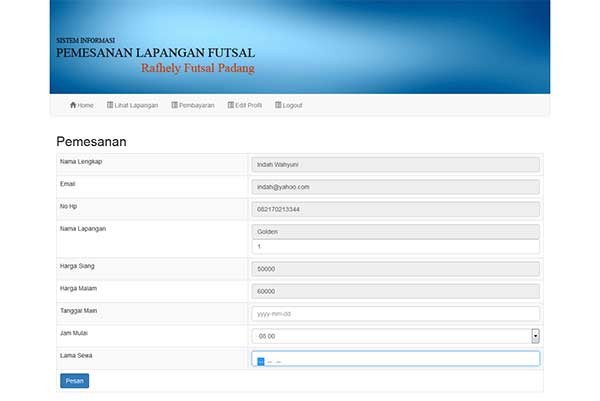Click Rafhely Futsal Padang banner text
This screenshot has width=600, height=401.
198,68
